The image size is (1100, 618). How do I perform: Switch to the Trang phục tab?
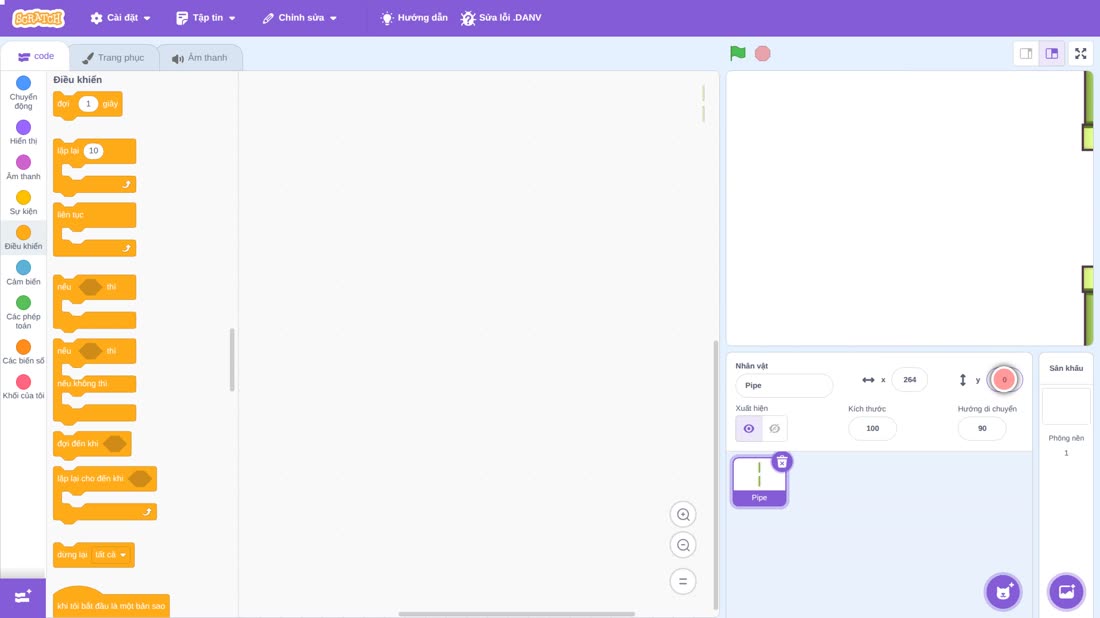pos(113,58)
